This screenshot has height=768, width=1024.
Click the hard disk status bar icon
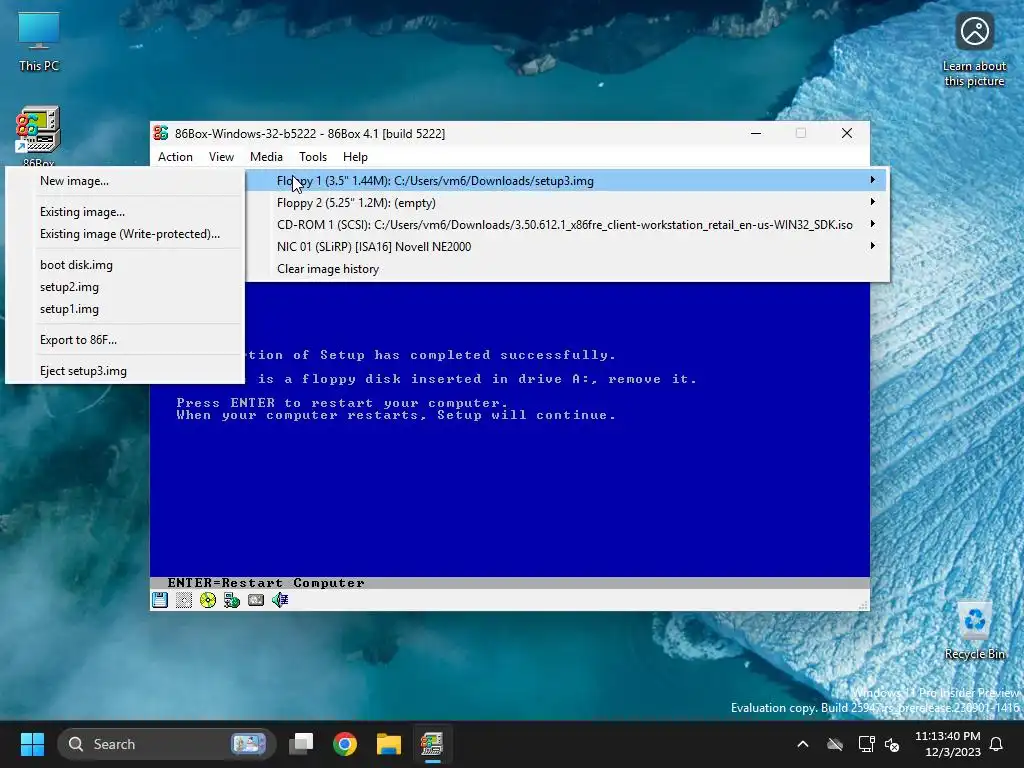pos(256,600)
